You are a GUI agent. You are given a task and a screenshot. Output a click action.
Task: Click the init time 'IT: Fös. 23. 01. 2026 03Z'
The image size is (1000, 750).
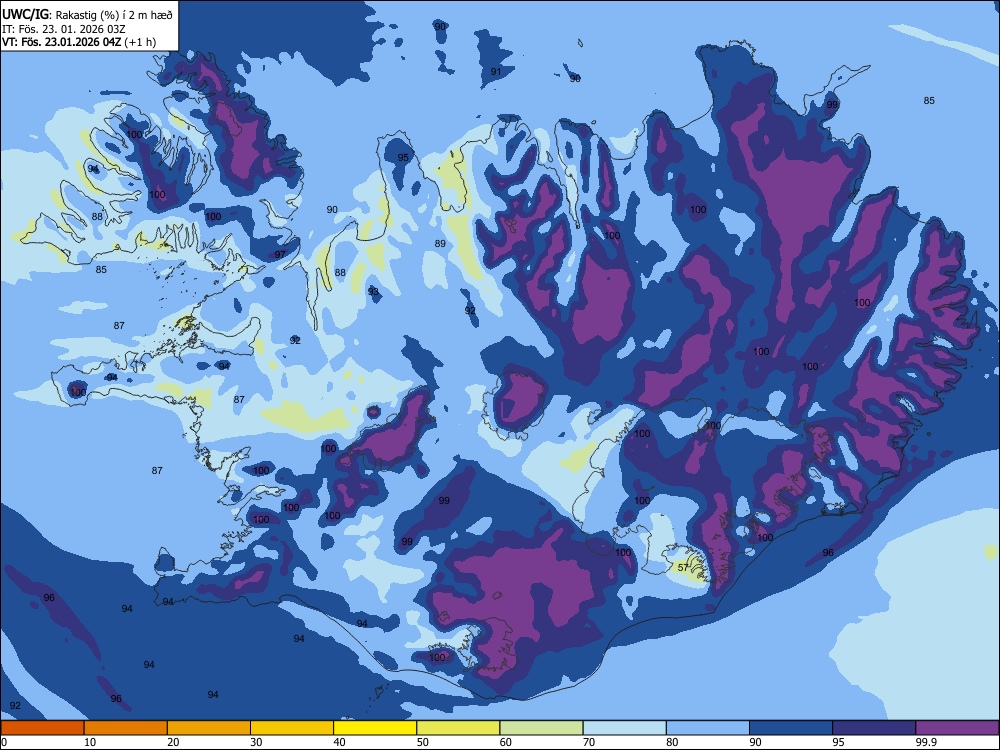(64, 29)
